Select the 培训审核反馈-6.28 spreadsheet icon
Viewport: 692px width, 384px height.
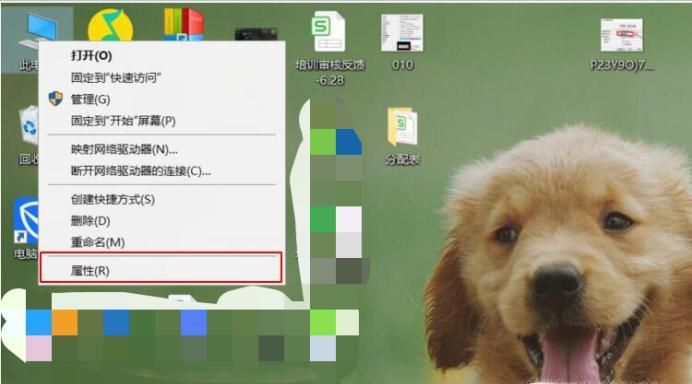click(x=328, y=32)
